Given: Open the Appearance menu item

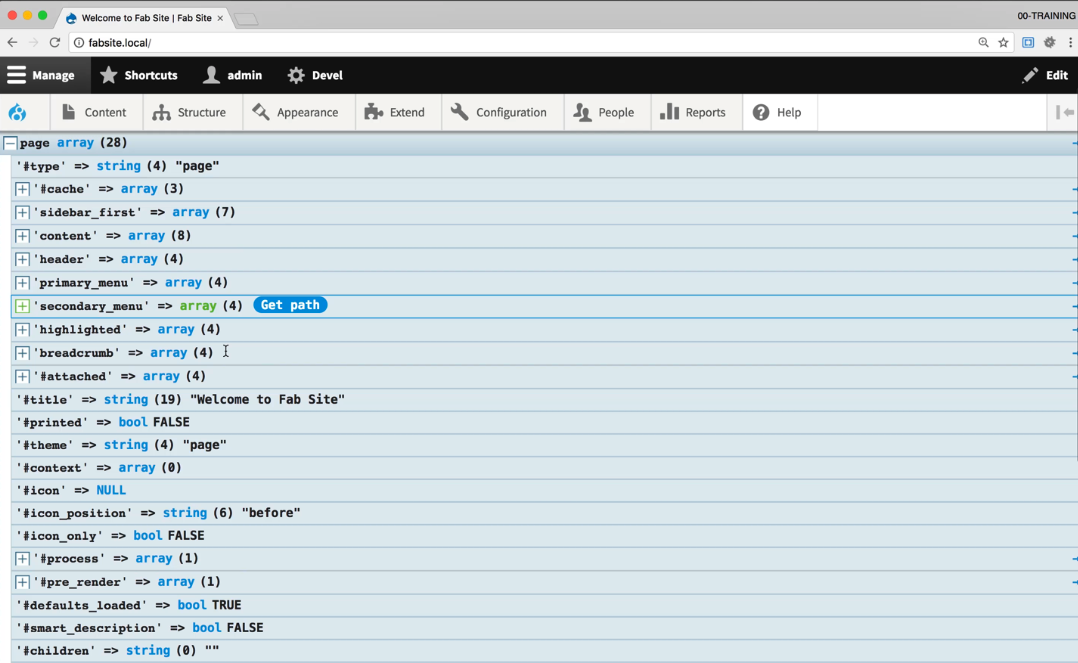Looking at the screenshot, I should tap(296, 112).
